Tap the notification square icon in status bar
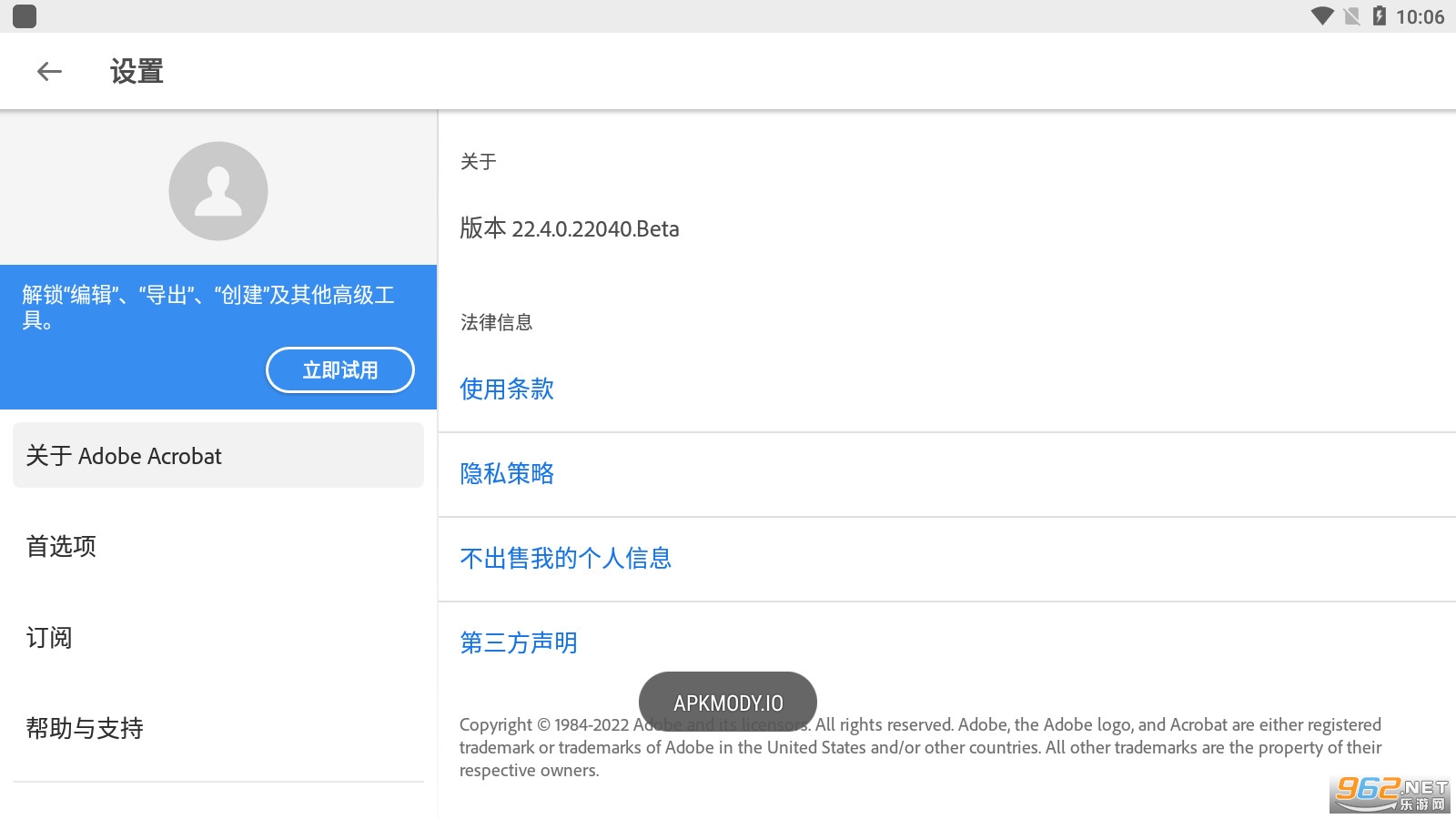The image size is (1456, 819). point(25,16)
